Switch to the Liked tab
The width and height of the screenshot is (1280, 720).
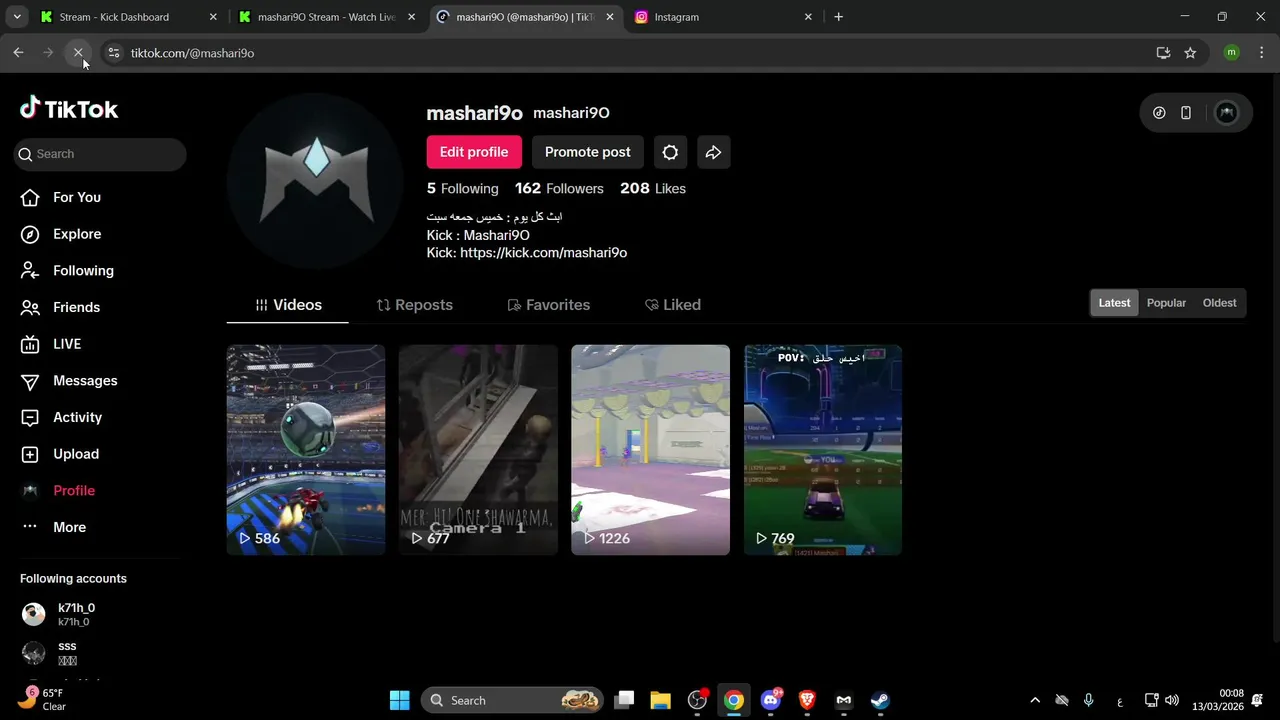(673, 305)
